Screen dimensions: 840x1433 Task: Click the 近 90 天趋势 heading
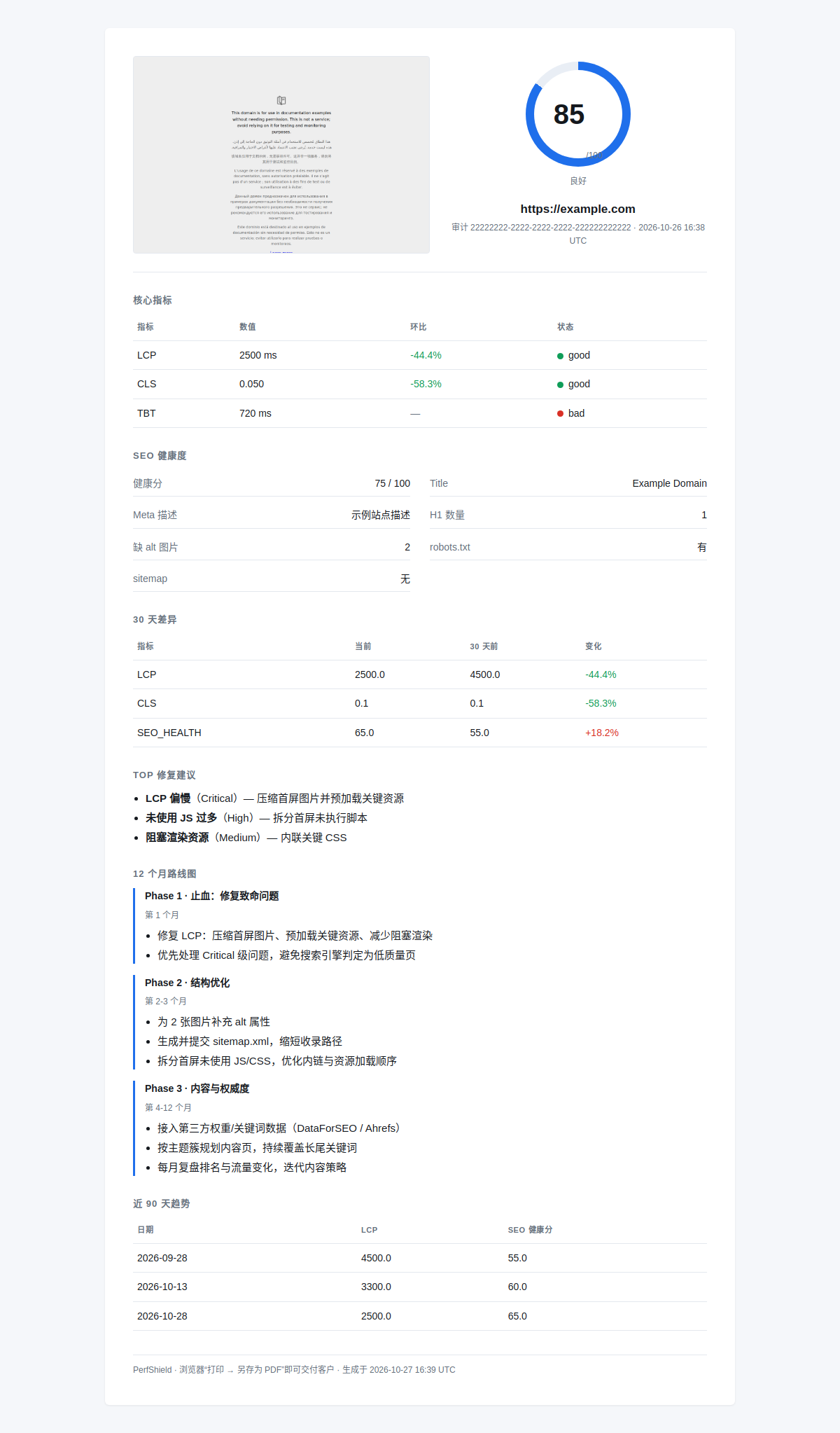(162, 1203)
